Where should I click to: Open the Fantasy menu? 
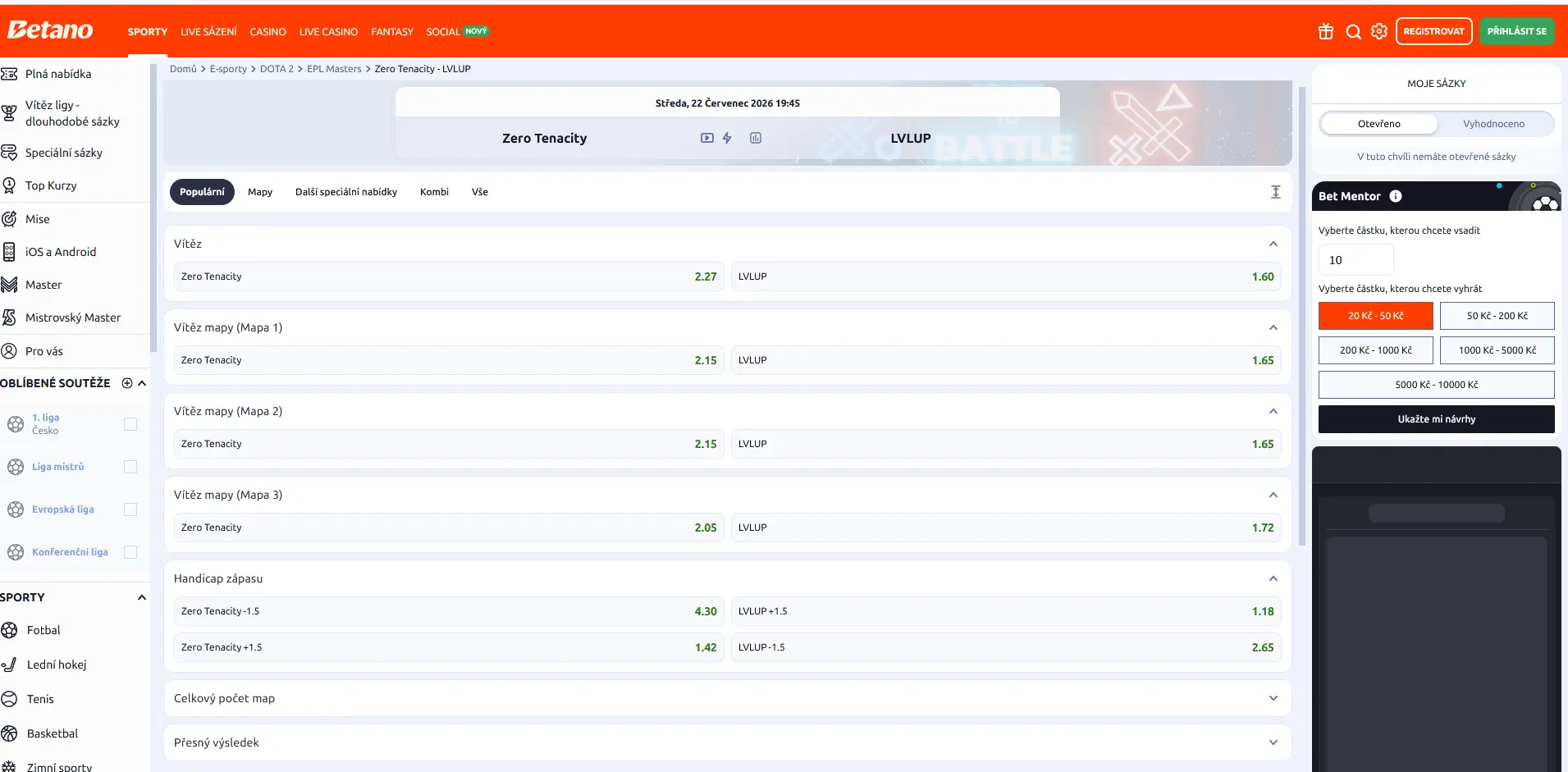[x=392, y=32]
